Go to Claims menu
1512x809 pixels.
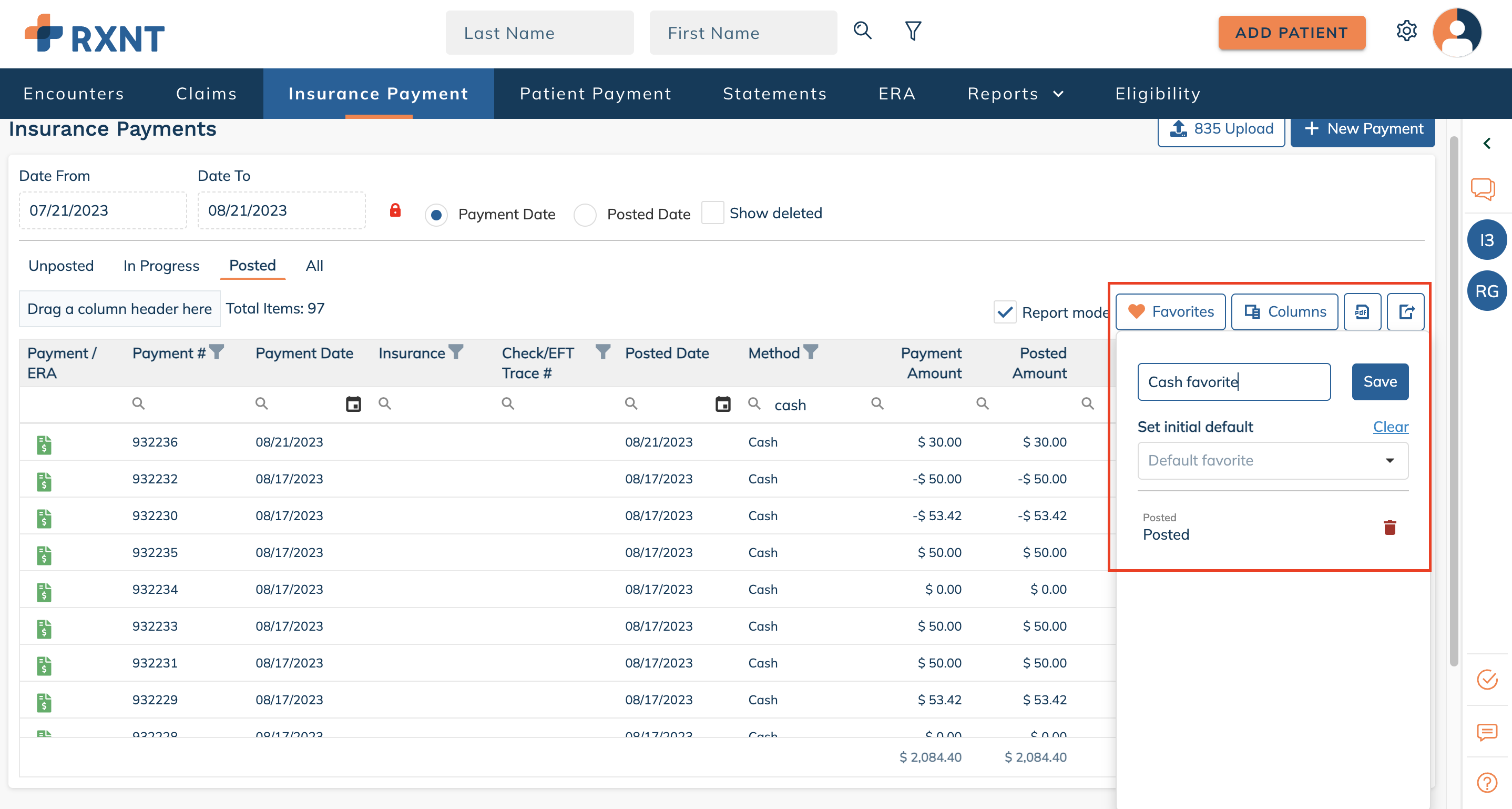(206, 93)
